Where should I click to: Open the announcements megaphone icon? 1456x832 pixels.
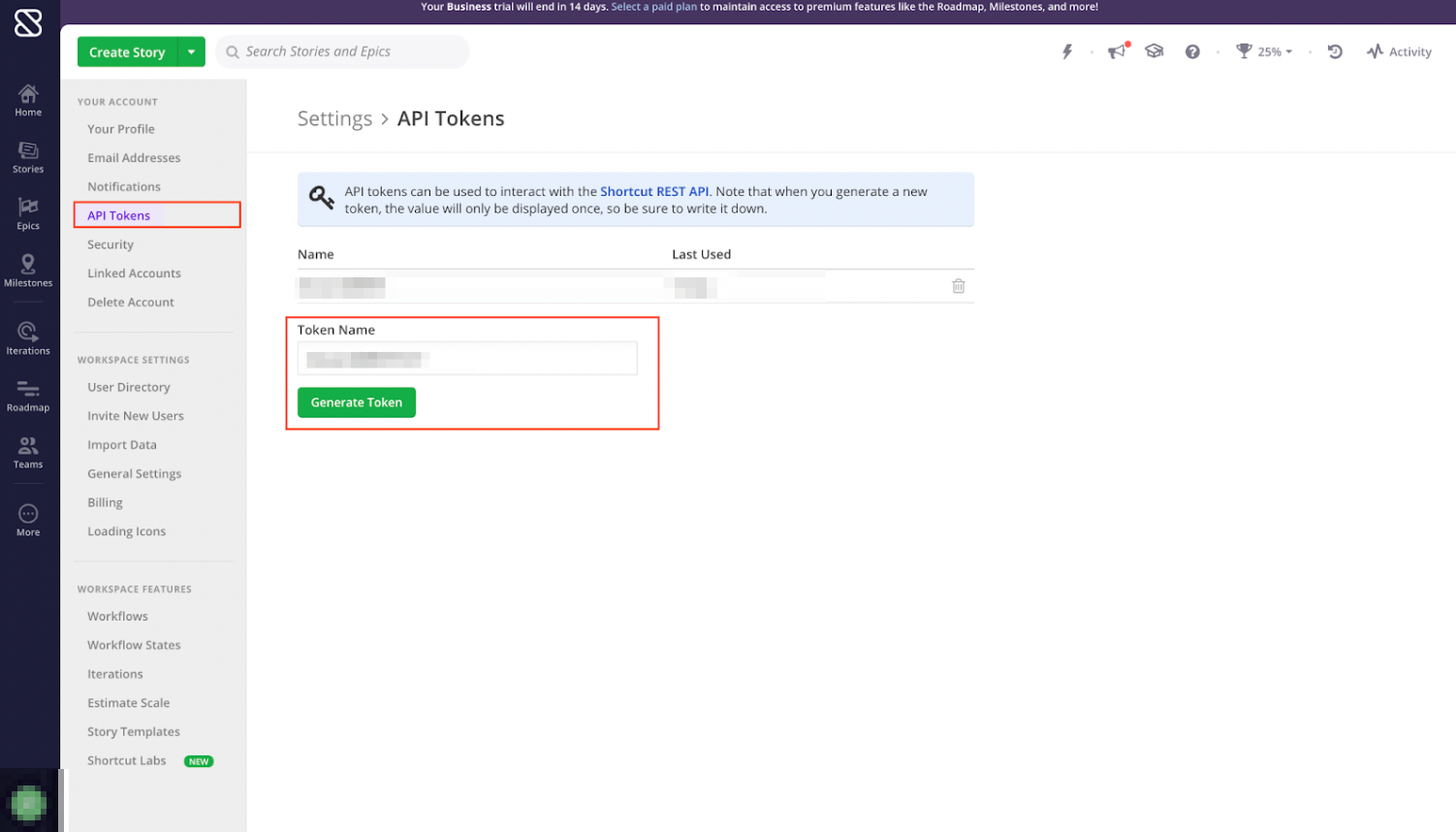pyautogui.click(x=1118, y=52)
